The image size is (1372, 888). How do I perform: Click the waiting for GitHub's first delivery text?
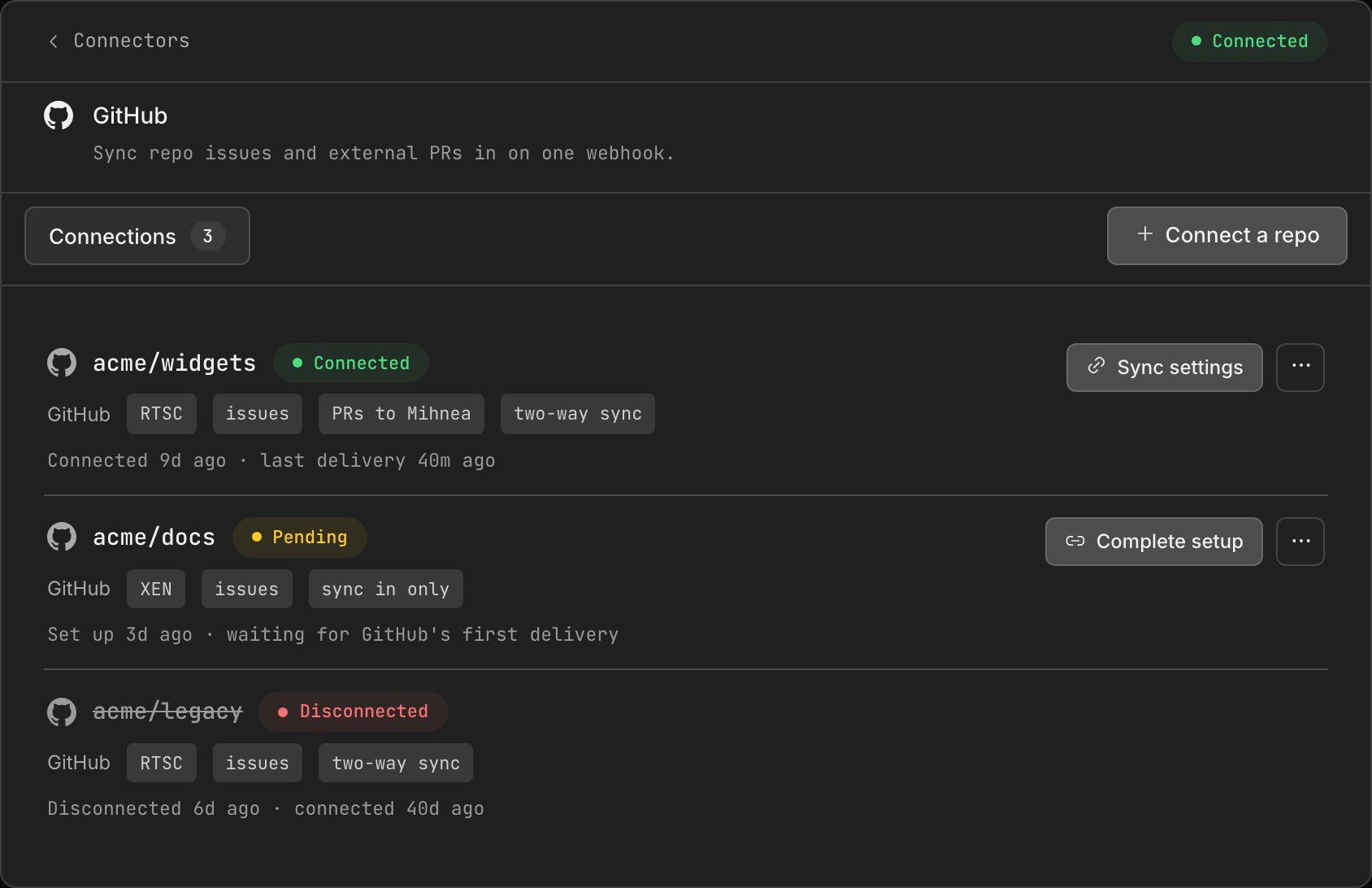[x=423, y=634]
